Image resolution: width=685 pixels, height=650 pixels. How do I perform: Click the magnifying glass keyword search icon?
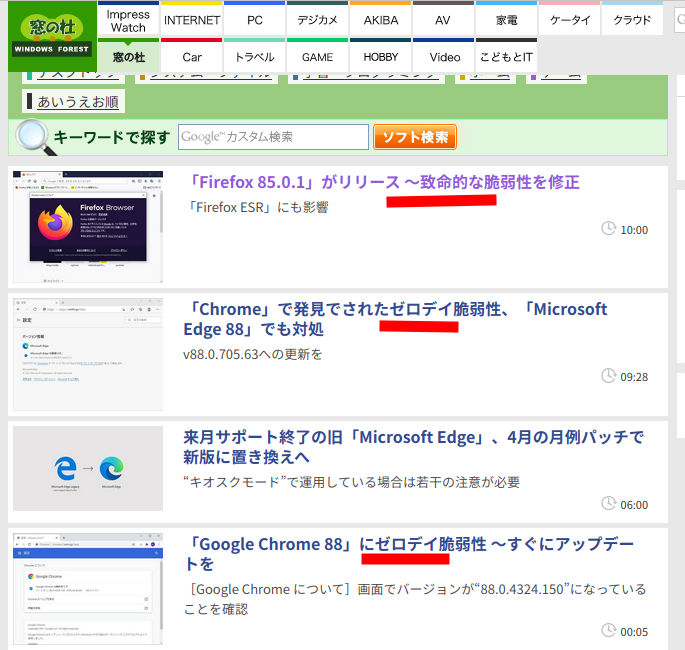(31, 137)
